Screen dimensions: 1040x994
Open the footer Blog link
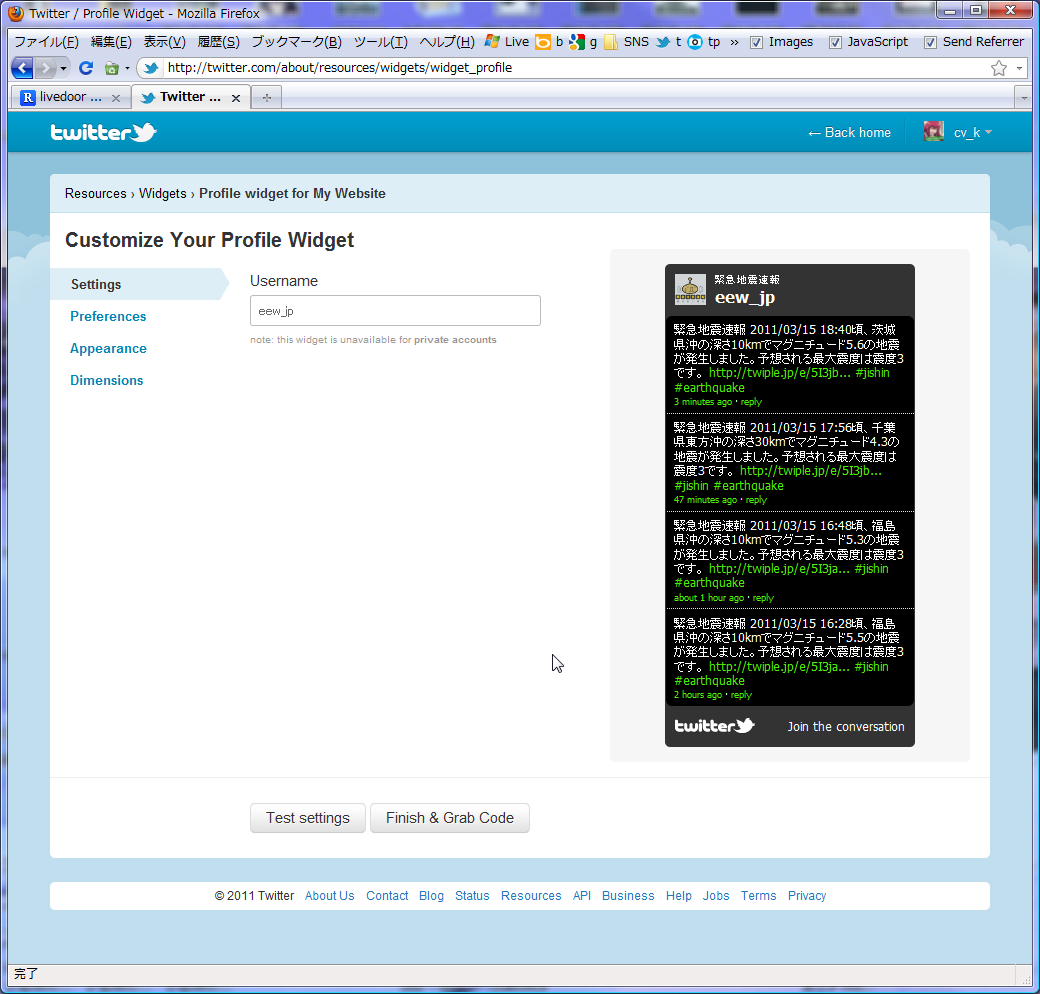431,896
